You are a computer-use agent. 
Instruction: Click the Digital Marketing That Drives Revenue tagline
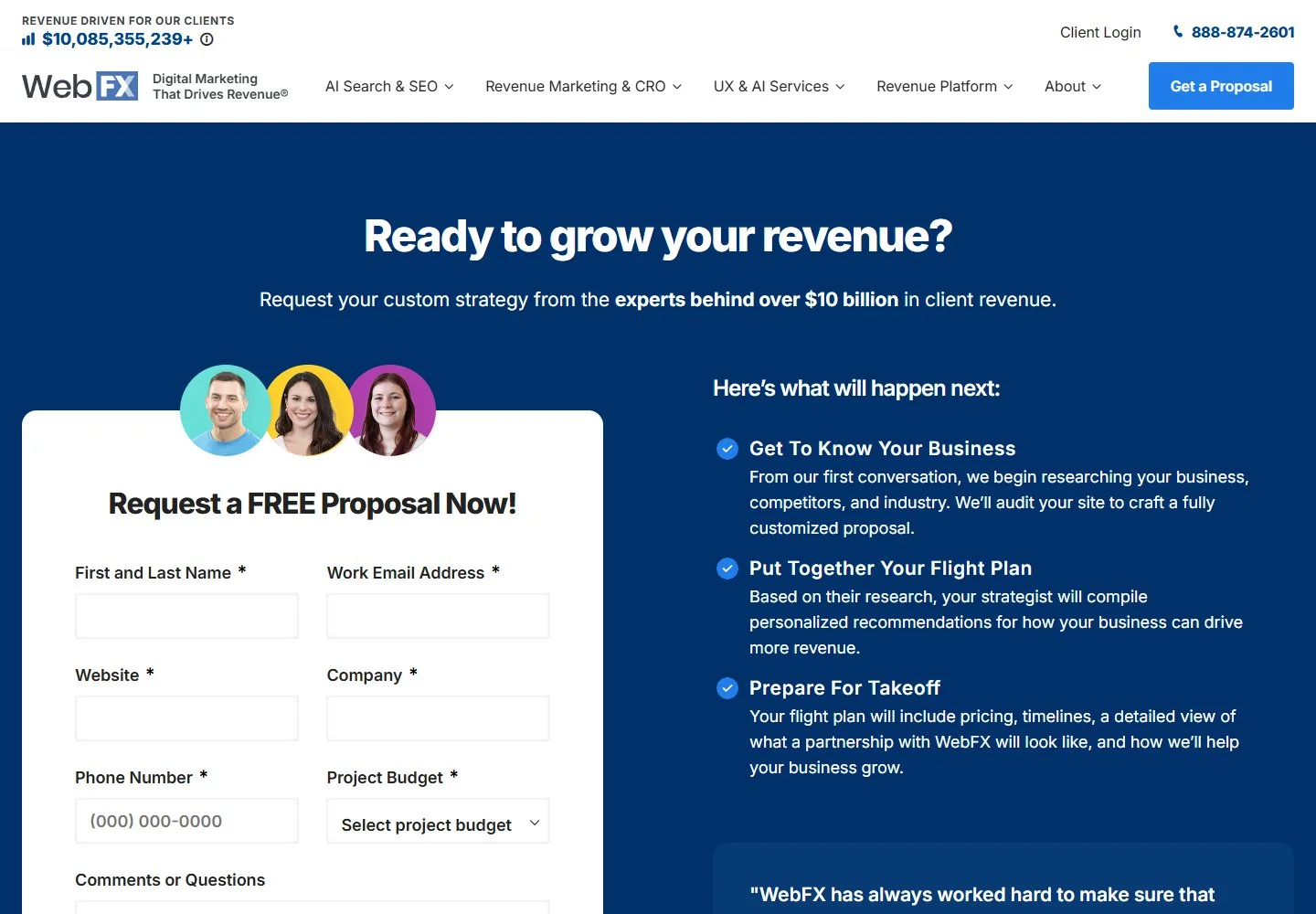(220, 86)
